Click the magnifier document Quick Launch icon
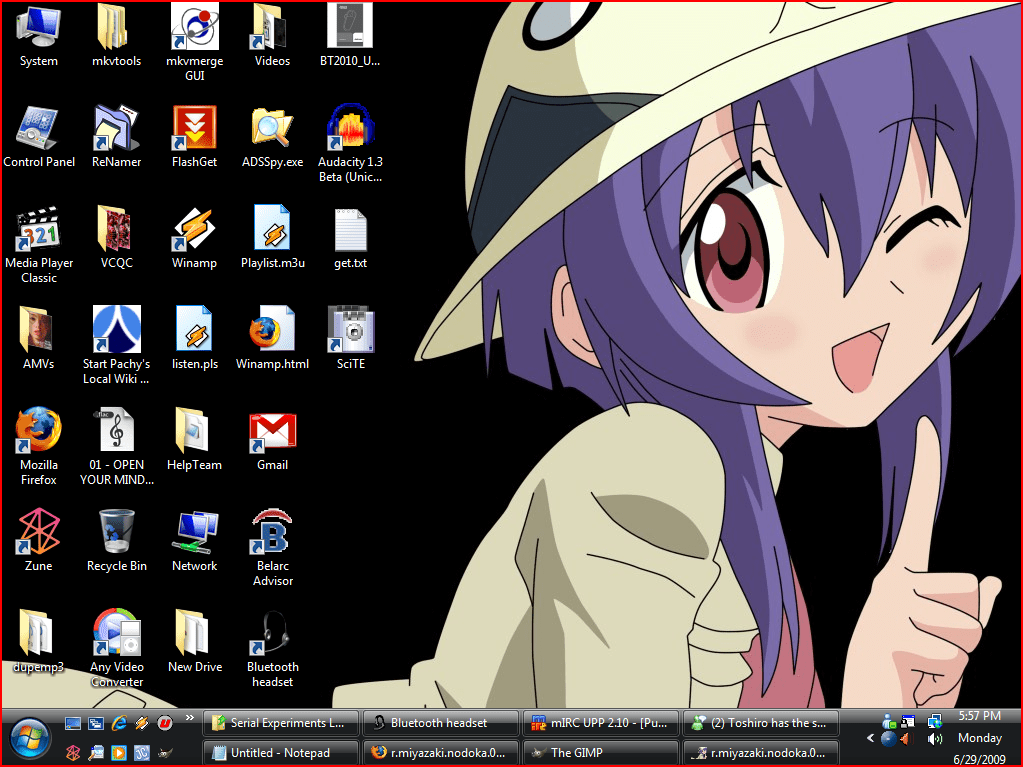 pos(96,753)
